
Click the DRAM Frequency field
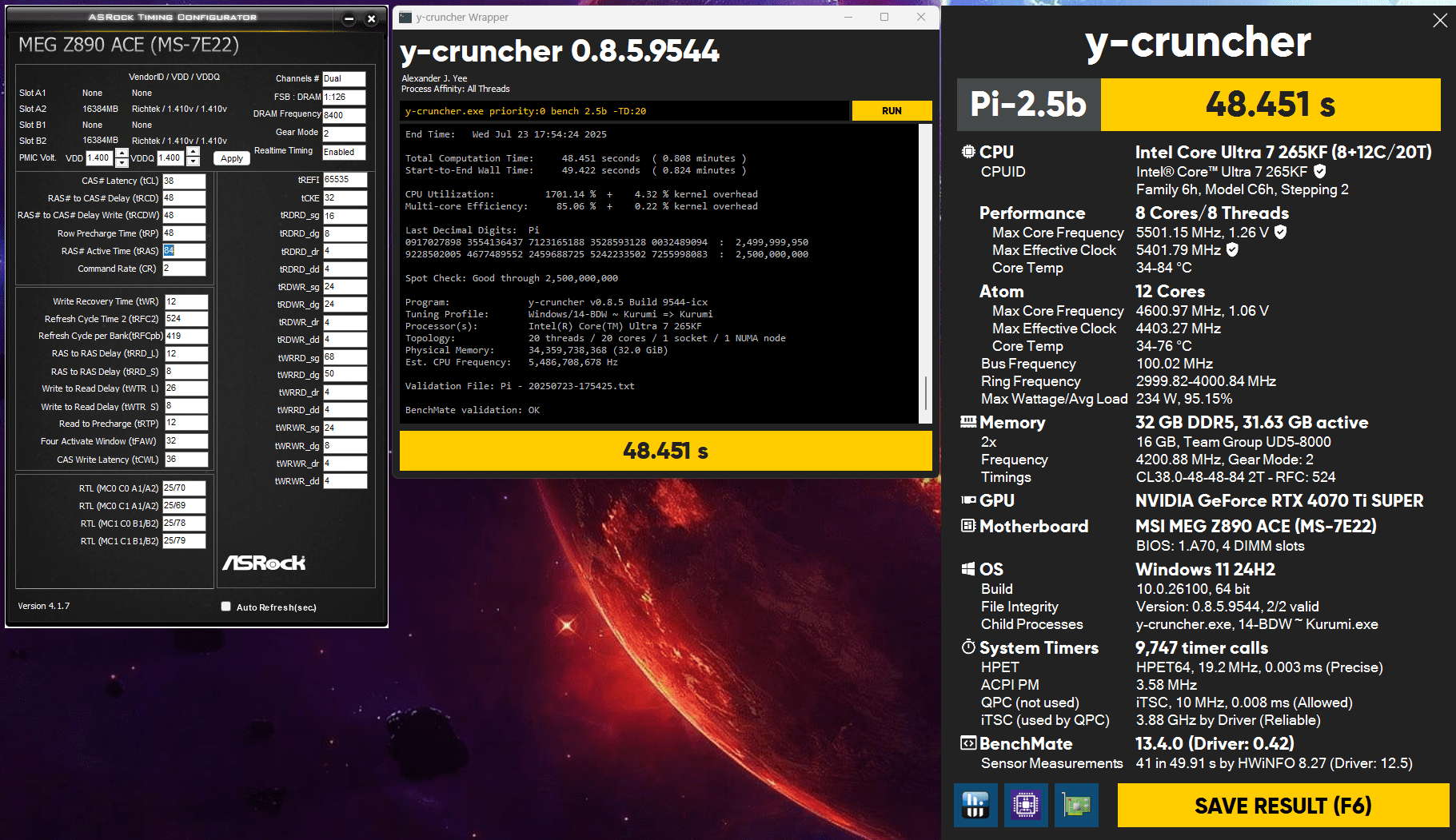[x=344, y=115]
